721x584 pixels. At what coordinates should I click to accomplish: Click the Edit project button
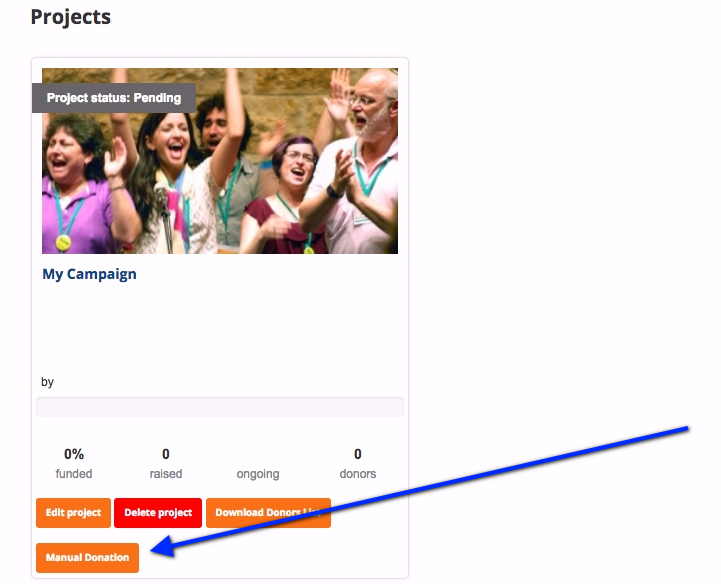pyautogui.click(x=74, y=513)
